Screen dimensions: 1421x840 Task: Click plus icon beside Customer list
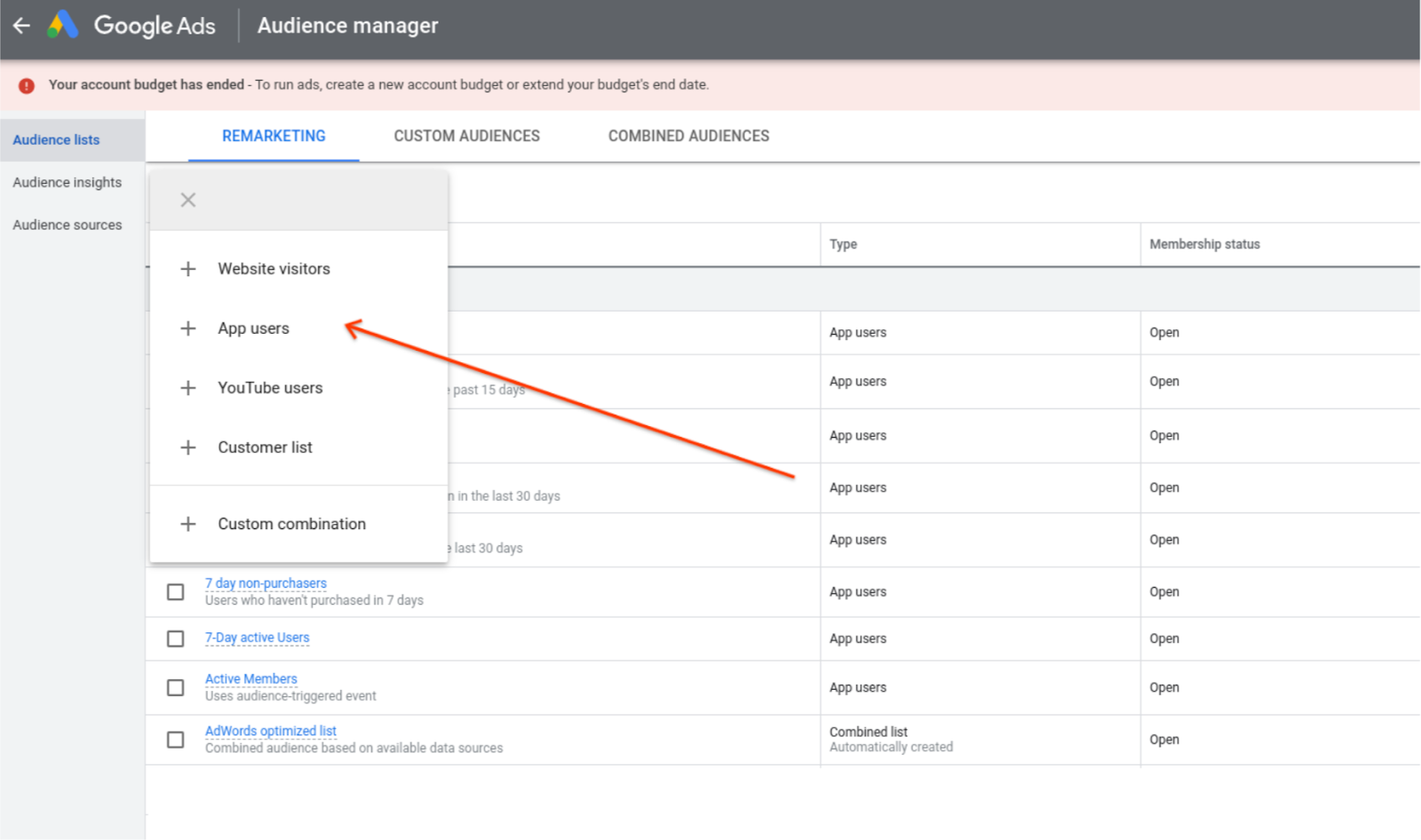pyautogui.click(x=188, y=448)
